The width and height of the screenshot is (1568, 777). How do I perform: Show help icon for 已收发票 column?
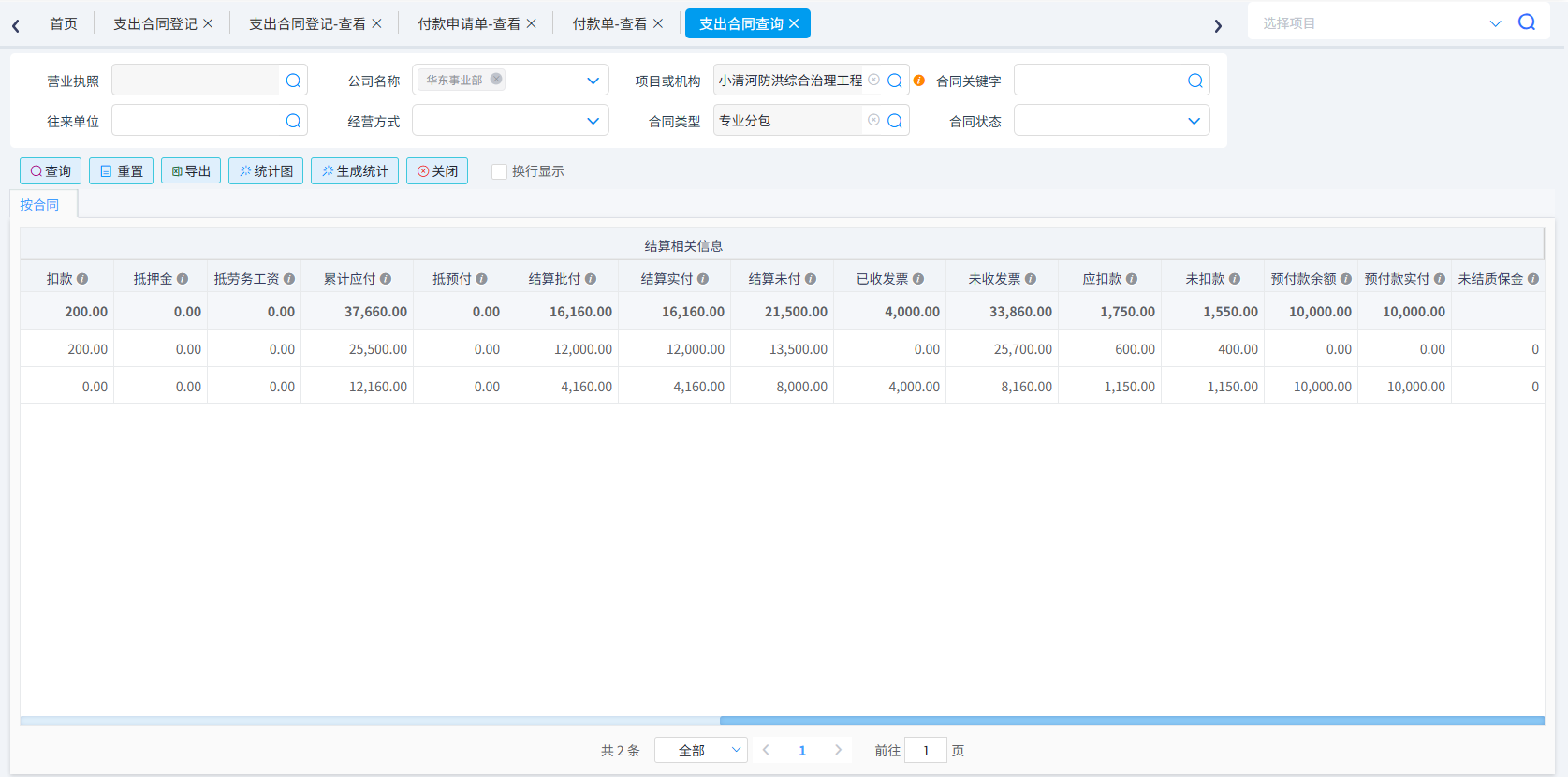918,279
